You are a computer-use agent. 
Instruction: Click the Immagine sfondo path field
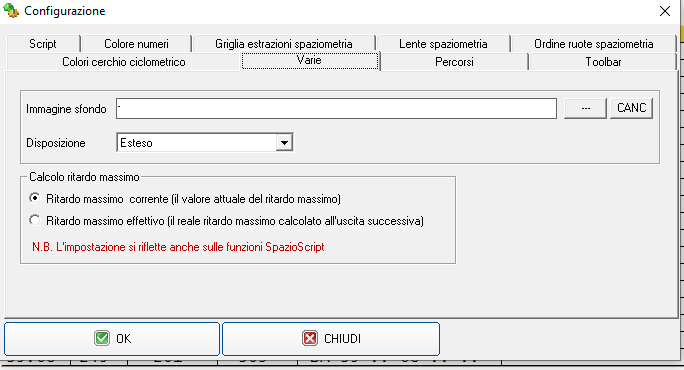click(336, 108)
